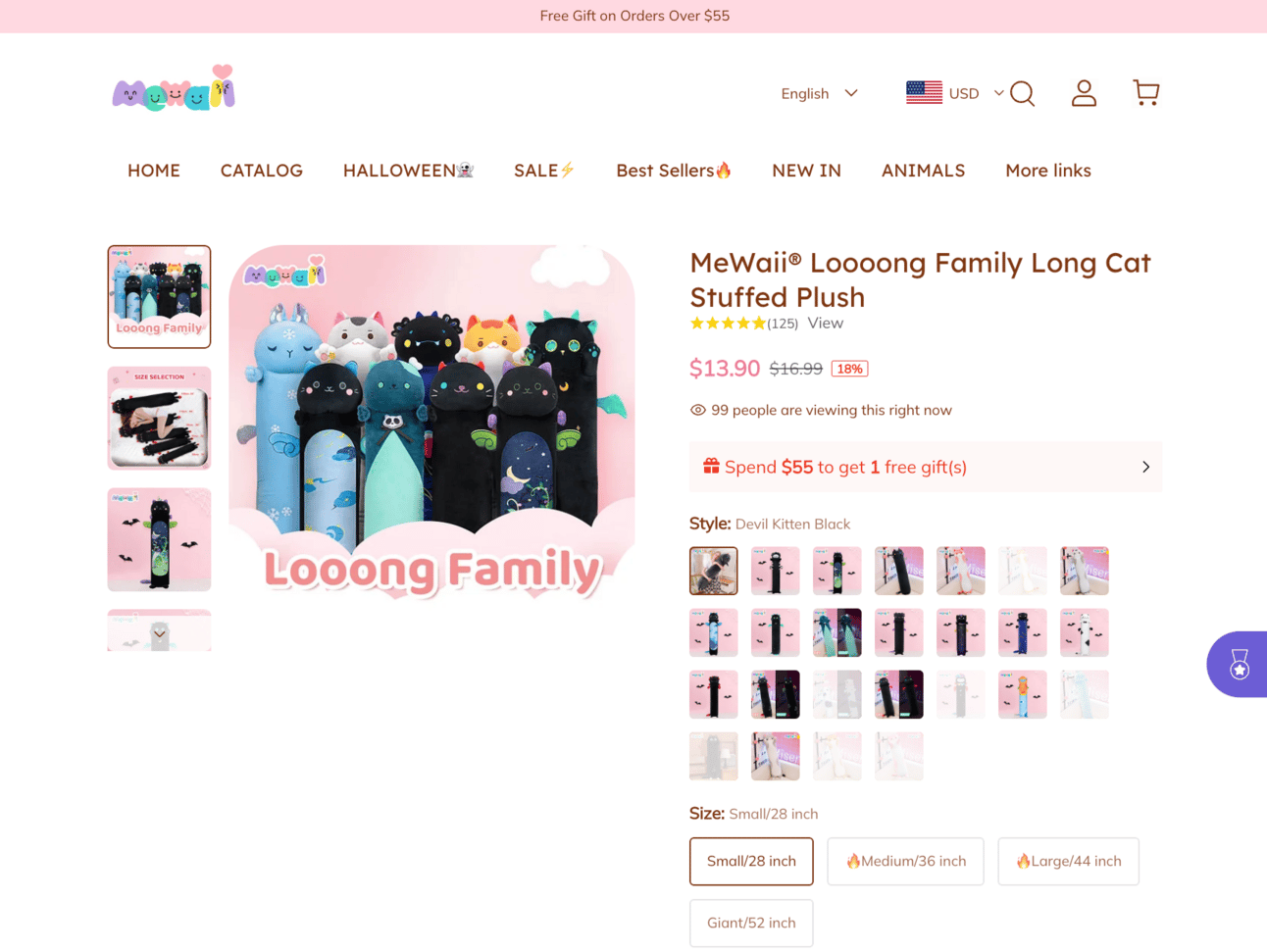Open the user account icon
The height and width of the screenshot is (952, 1267).
point(1084,93)
